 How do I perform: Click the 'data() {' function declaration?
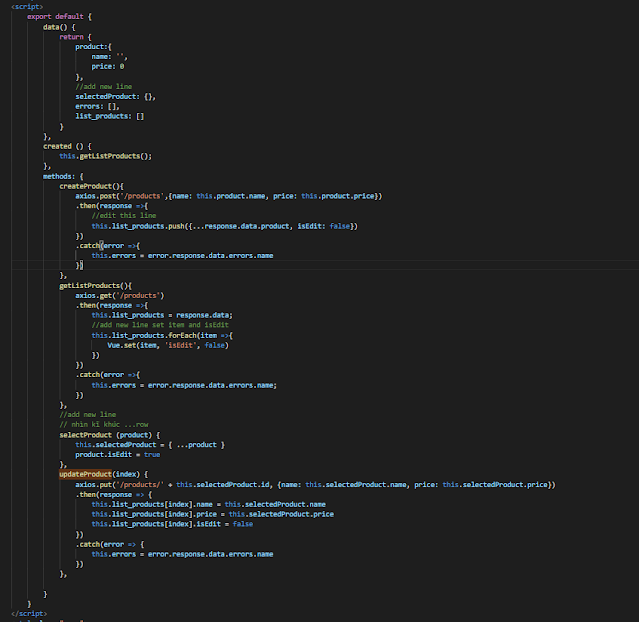coord(59,27)
